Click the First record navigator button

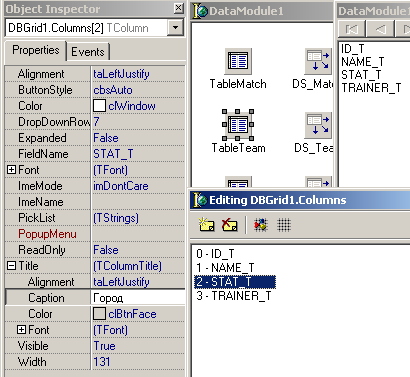point(352,29)
